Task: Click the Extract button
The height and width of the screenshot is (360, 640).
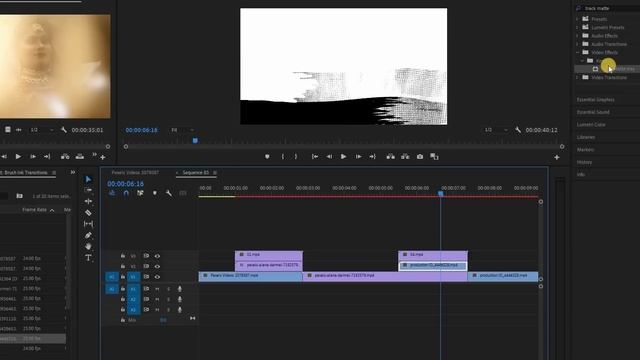Action: coord(405,157)
